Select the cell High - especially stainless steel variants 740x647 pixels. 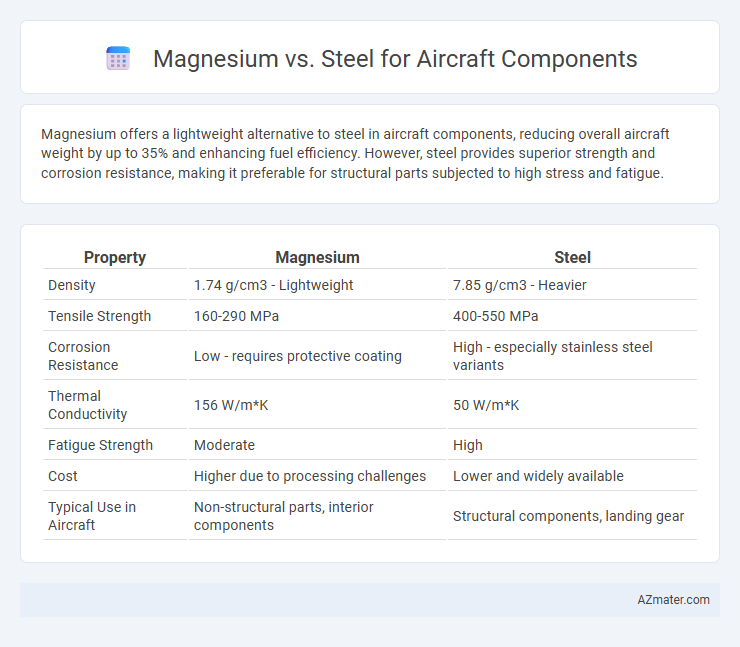click(x=553, y=356)
